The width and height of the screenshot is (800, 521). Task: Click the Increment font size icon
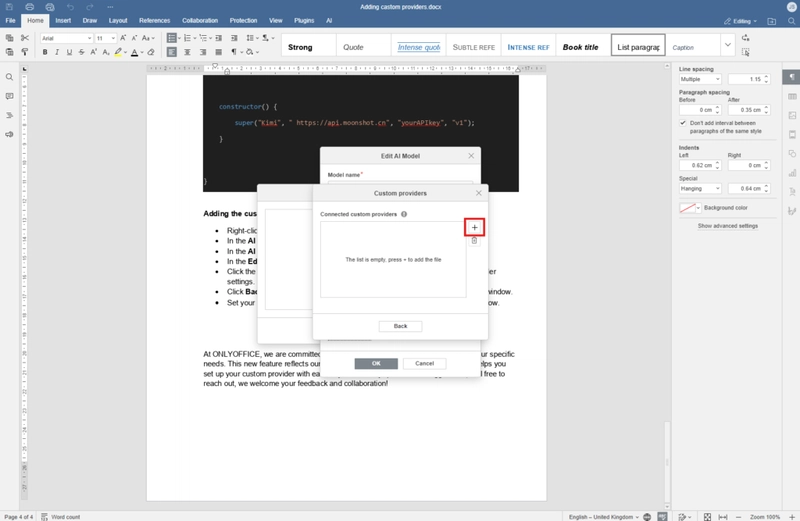(x=123, y=38)
